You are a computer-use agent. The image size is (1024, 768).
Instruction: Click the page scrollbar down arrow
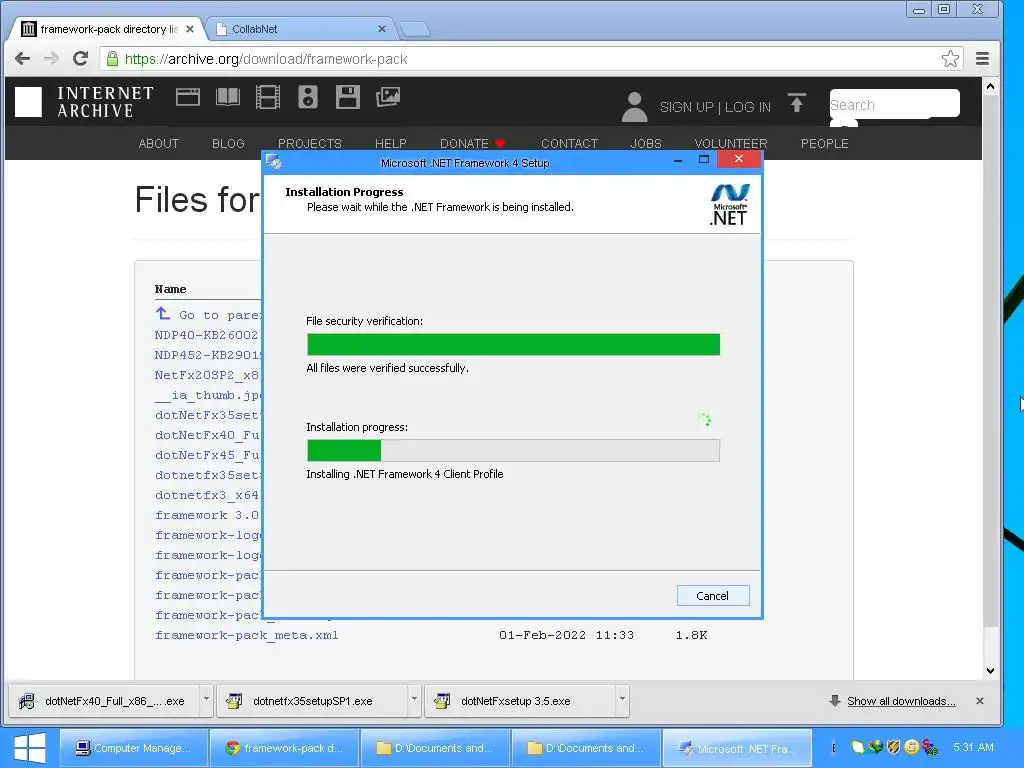coord(990,670)
